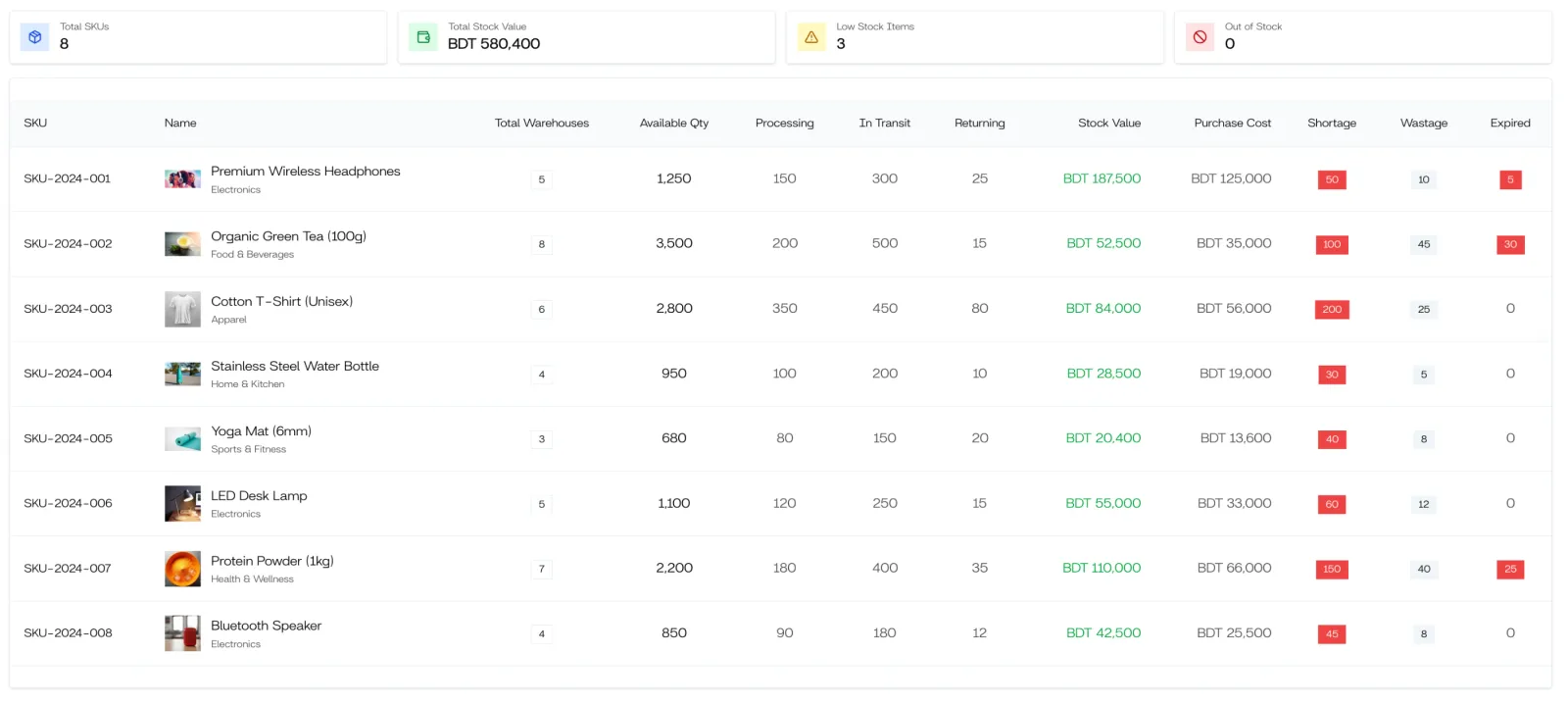Click red expired badge 25 for Protein Powder

[1510, 569]
